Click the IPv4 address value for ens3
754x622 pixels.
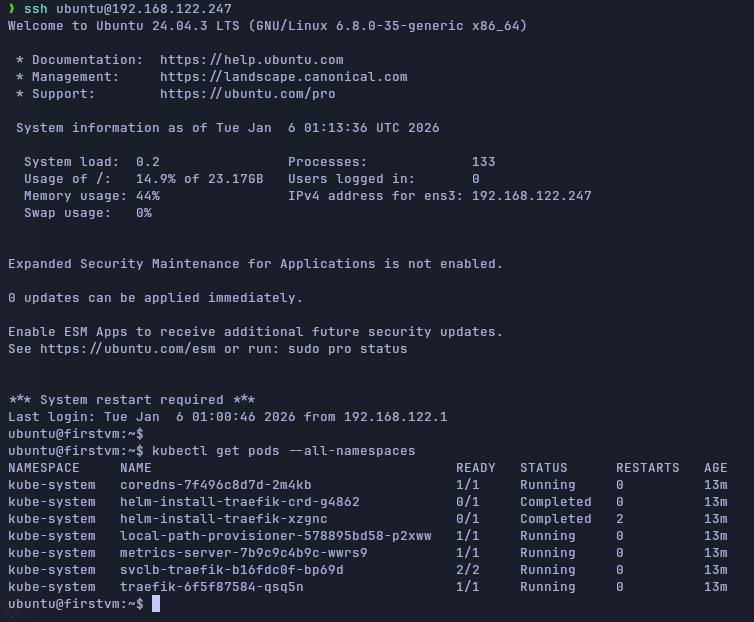(x=531, y=196)
